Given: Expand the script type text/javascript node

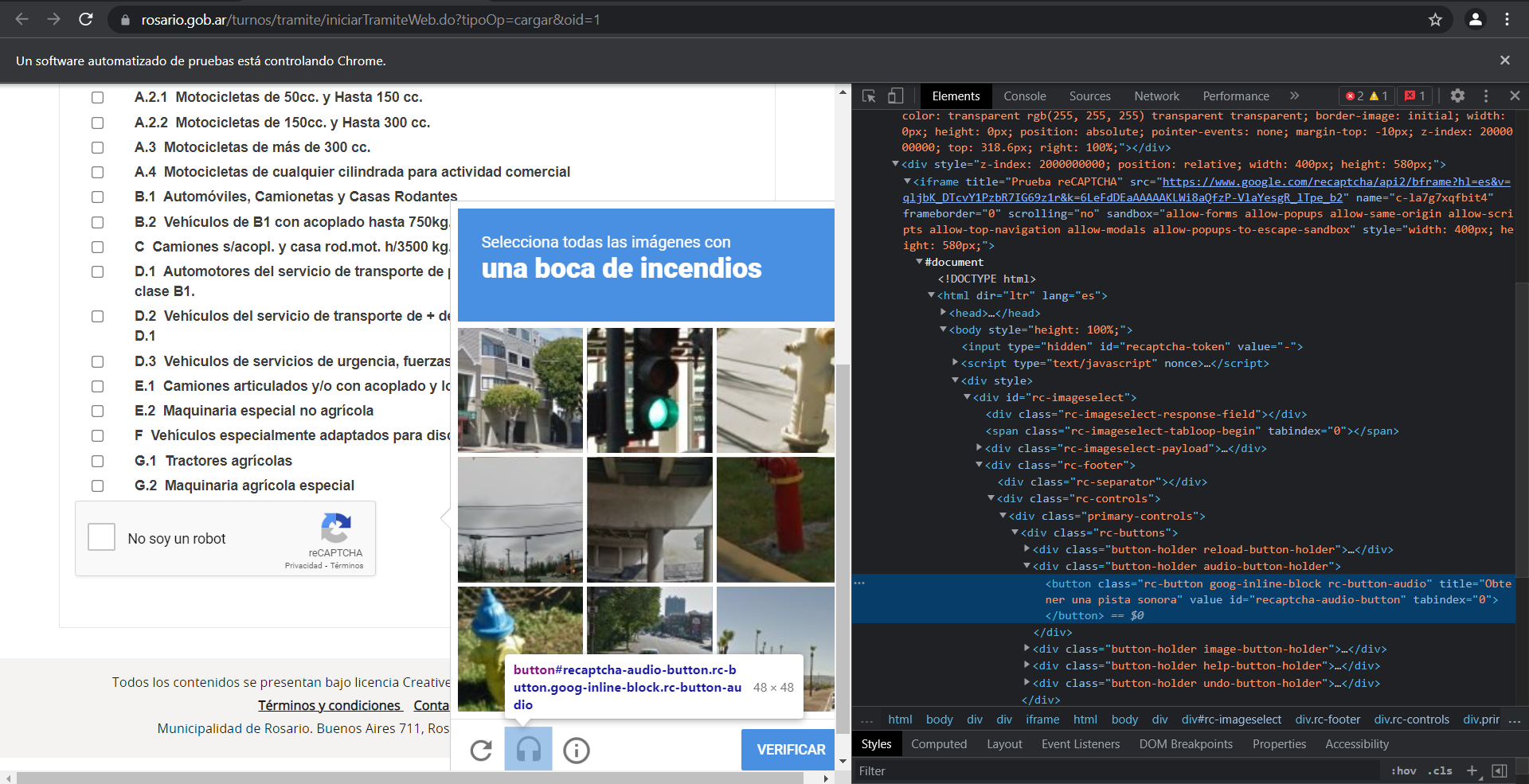Looking at the screenshot, I should (x=956, y=363).
